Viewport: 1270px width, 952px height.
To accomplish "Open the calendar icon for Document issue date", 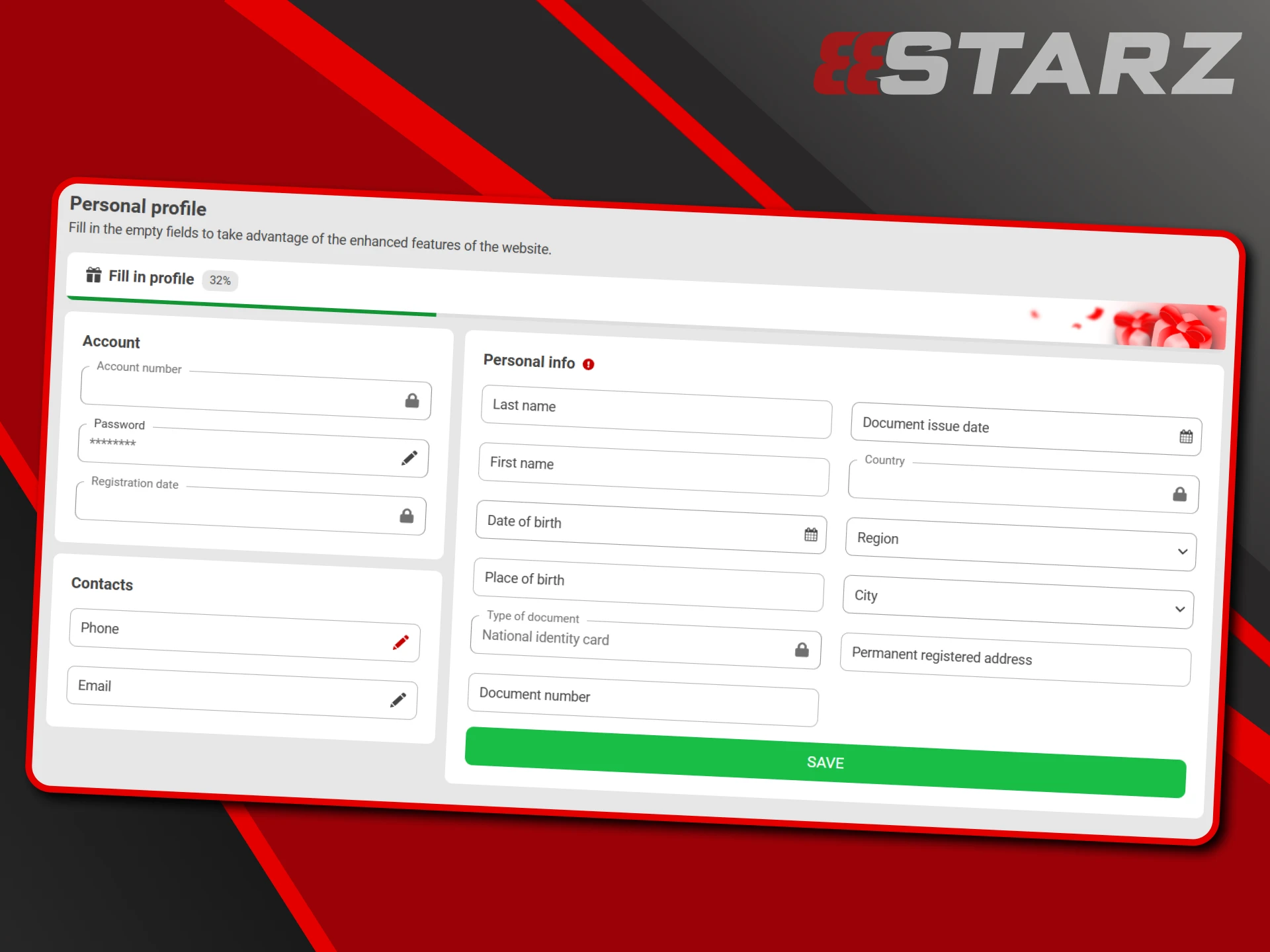I will tap(1186, 436).
